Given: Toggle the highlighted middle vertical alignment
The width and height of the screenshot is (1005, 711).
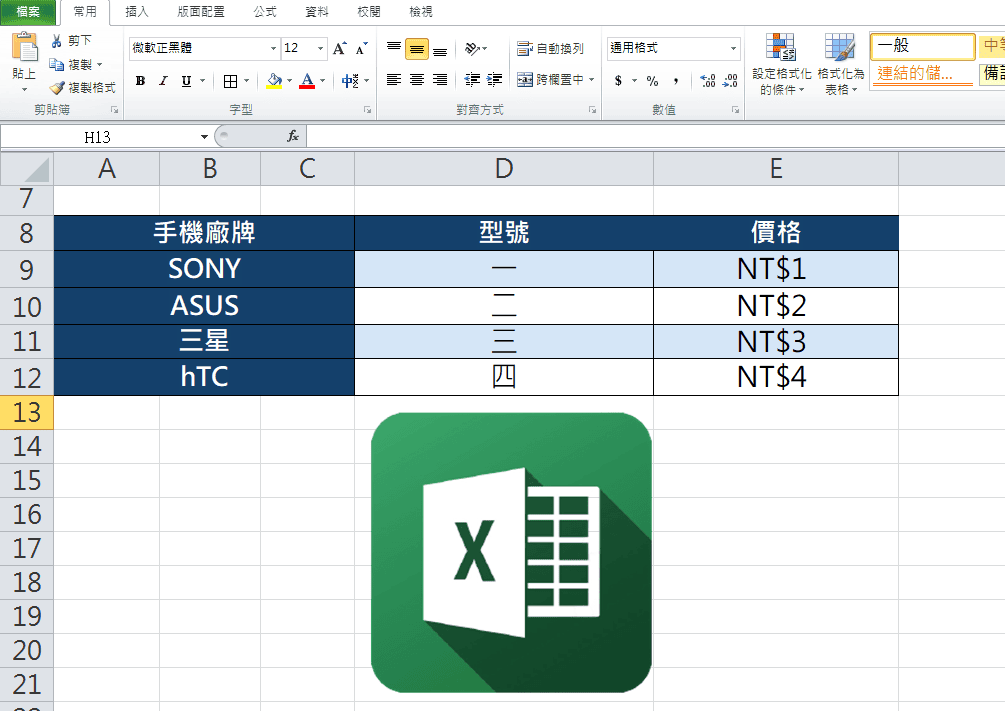Looking at the screenshot, I should (x=417, y=49).
